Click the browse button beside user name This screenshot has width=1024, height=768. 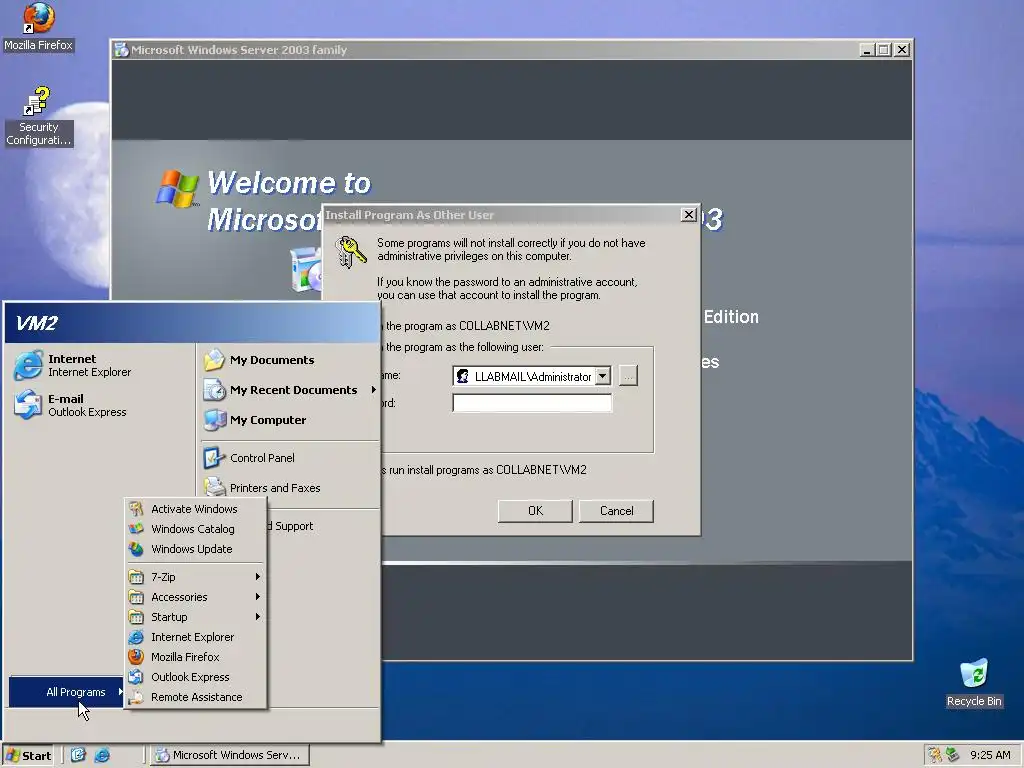628,376
